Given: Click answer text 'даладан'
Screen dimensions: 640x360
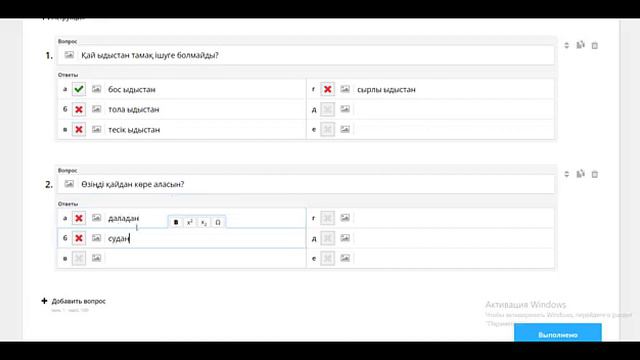Looking at the screenshot, I should pos(123,218).
